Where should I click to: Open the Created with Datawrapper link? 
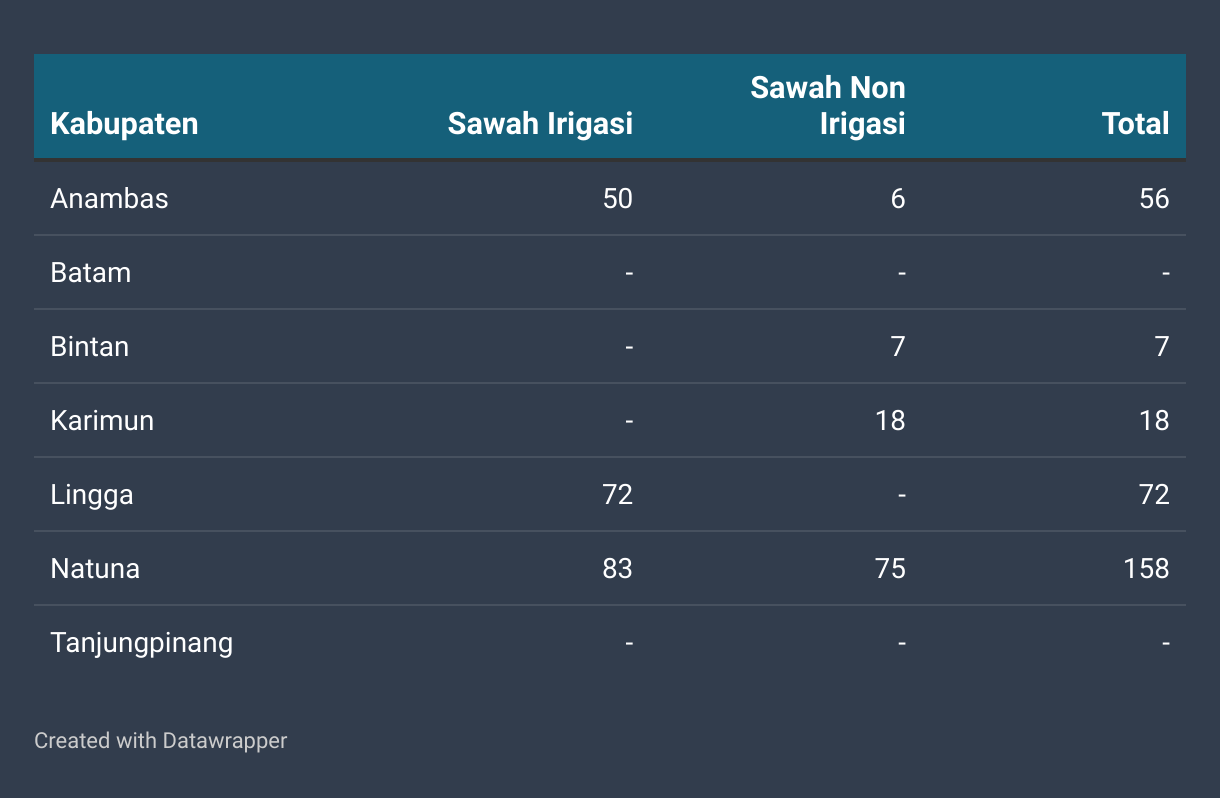tap(161, 741)
